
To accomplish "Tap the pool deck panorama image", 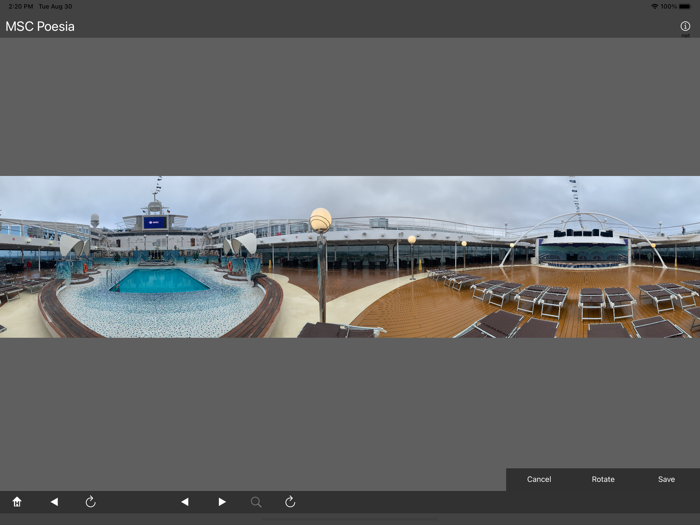I will tap(350, 257).
